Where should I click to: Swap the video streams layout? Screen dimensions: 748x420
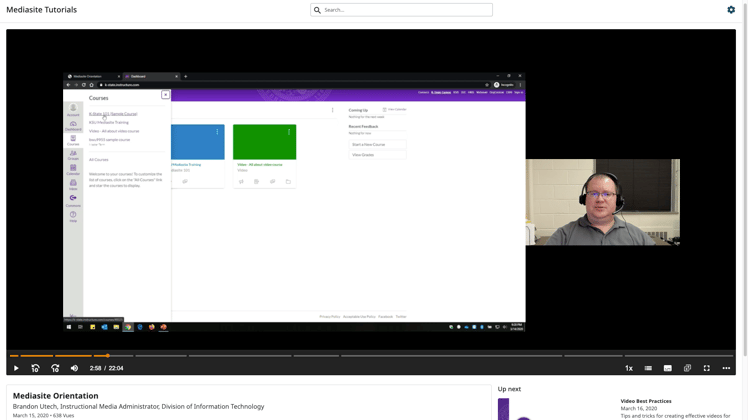point(687,368)
